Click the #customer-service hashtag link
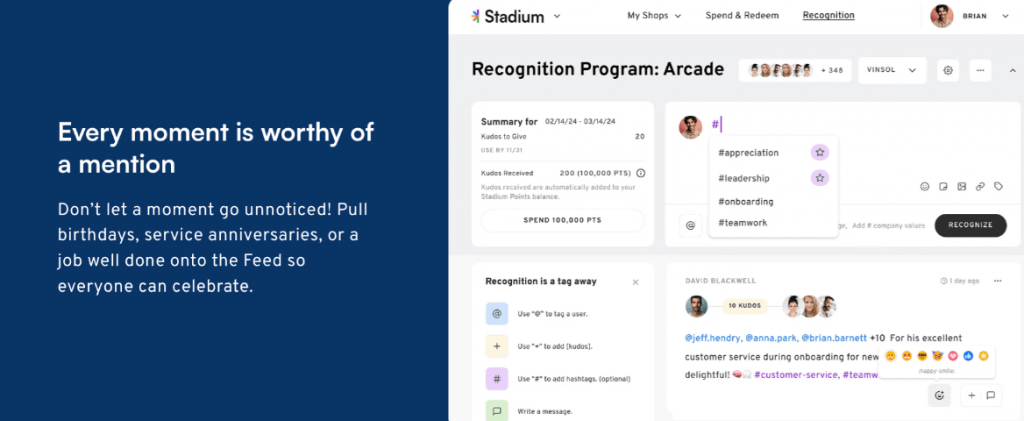The height and width of the screenshot is (421, 1024). (x=795, y=375)
